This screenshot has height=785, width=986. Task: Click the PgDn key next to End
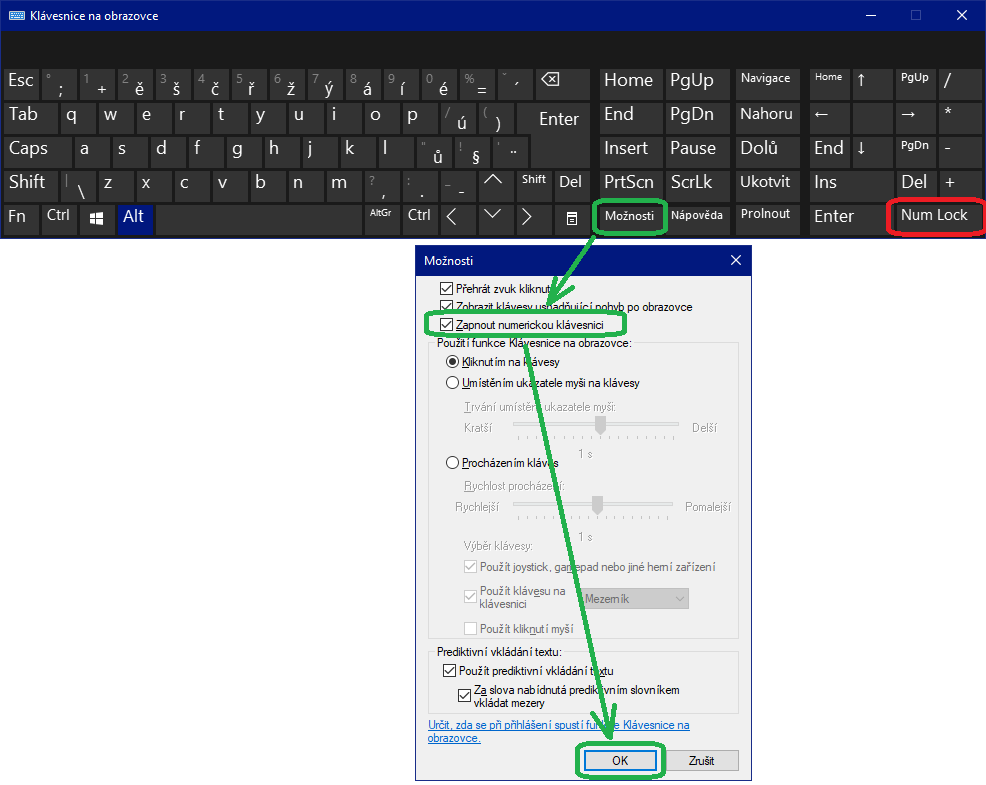point(697,118)
